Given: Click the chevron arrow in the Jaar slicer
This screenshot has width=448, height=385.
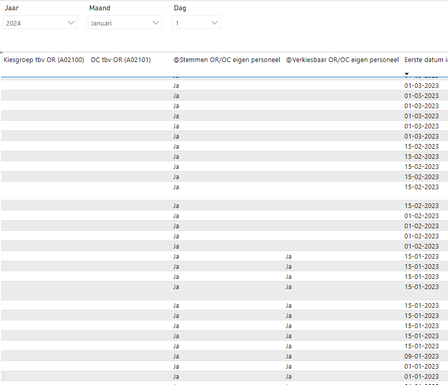Looking at the screenshot, I should click(x=71, y=23).
